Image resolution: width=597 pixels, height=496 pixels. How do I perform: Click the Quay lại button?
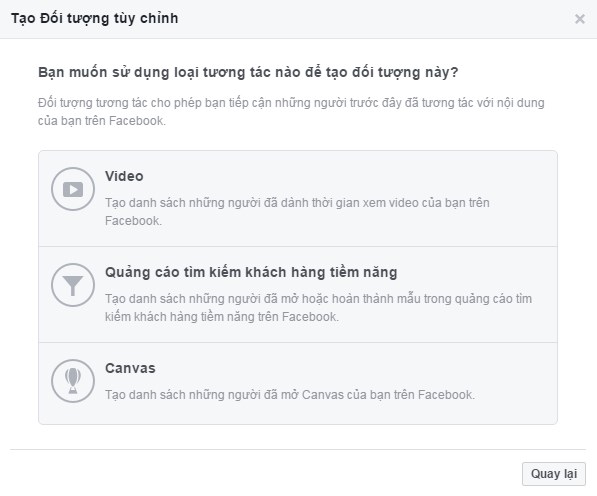click(x=554, y=474)
